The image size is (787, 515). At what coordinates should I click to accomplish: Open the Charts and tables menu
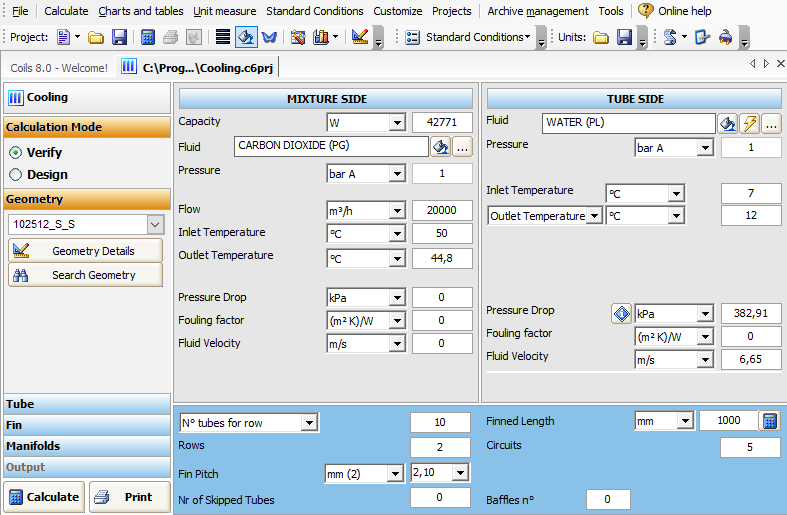point(141,11)
